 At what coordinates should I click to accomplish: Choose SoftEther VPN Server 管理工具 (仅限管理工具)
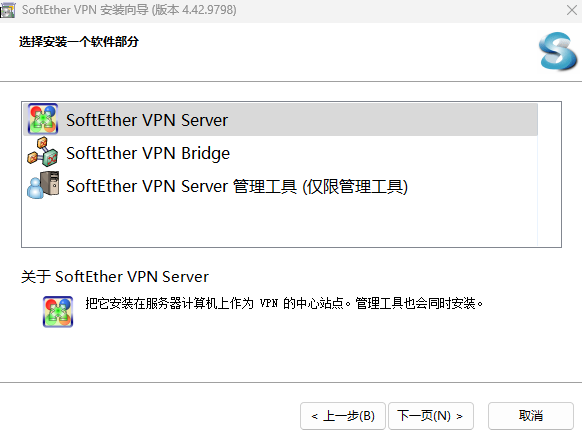237,186
